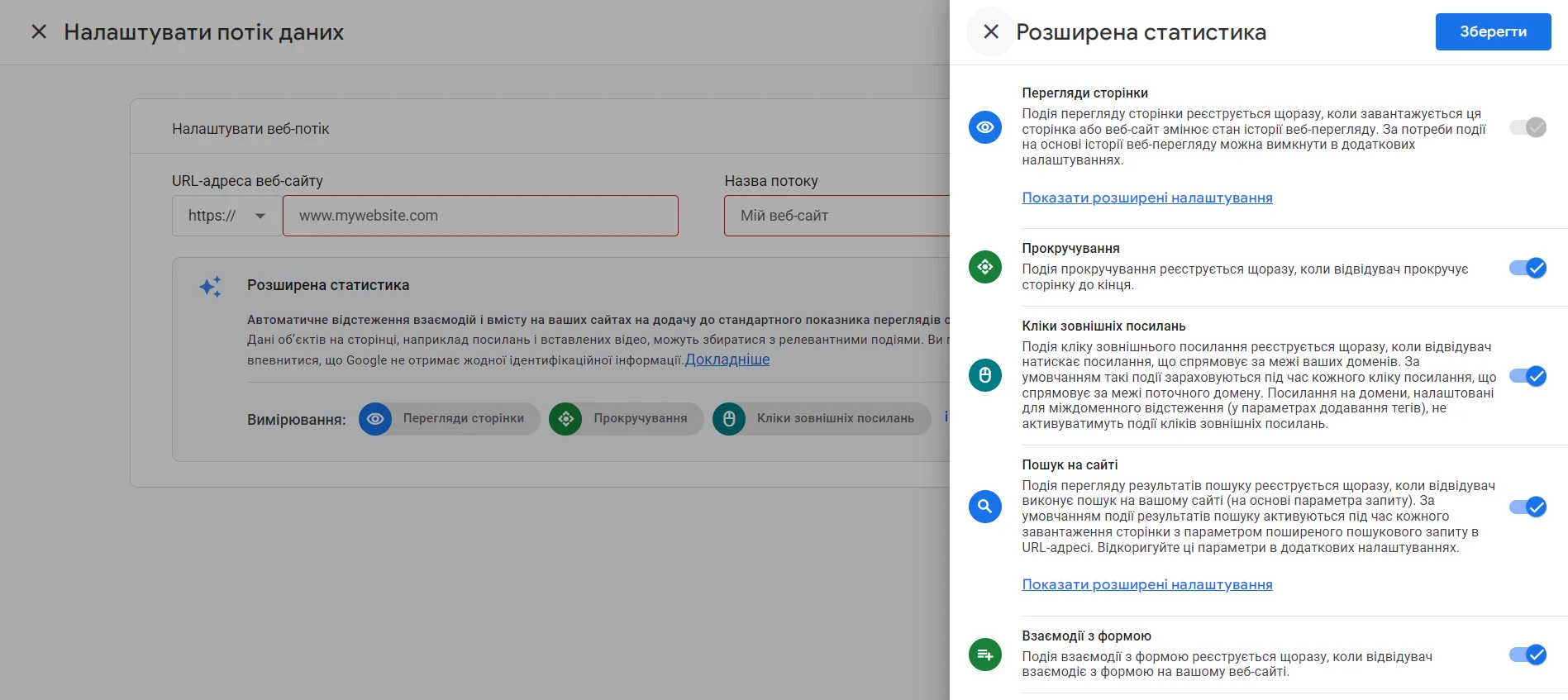Open https:// protocol dropdown
The height and width of the screenshot is (700, 1568).
[x=227, y=216]
